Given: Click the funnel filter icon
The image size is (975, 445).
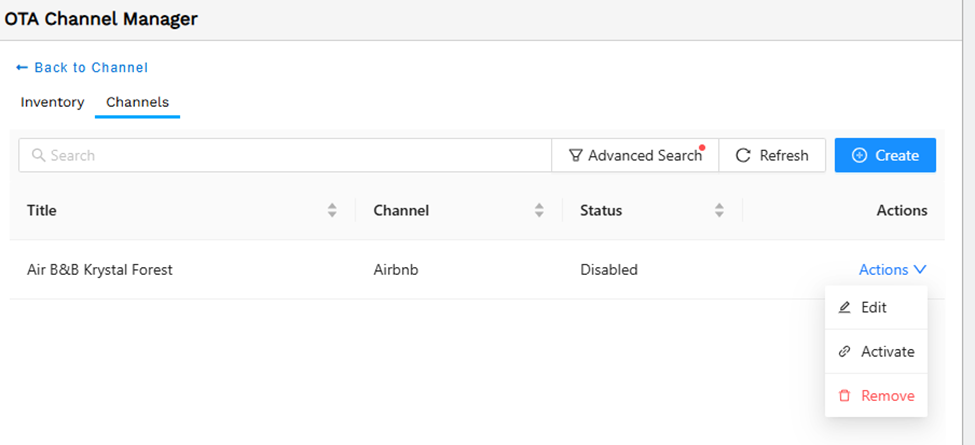Looking at the screenshot, I should [x=576, y=155].
